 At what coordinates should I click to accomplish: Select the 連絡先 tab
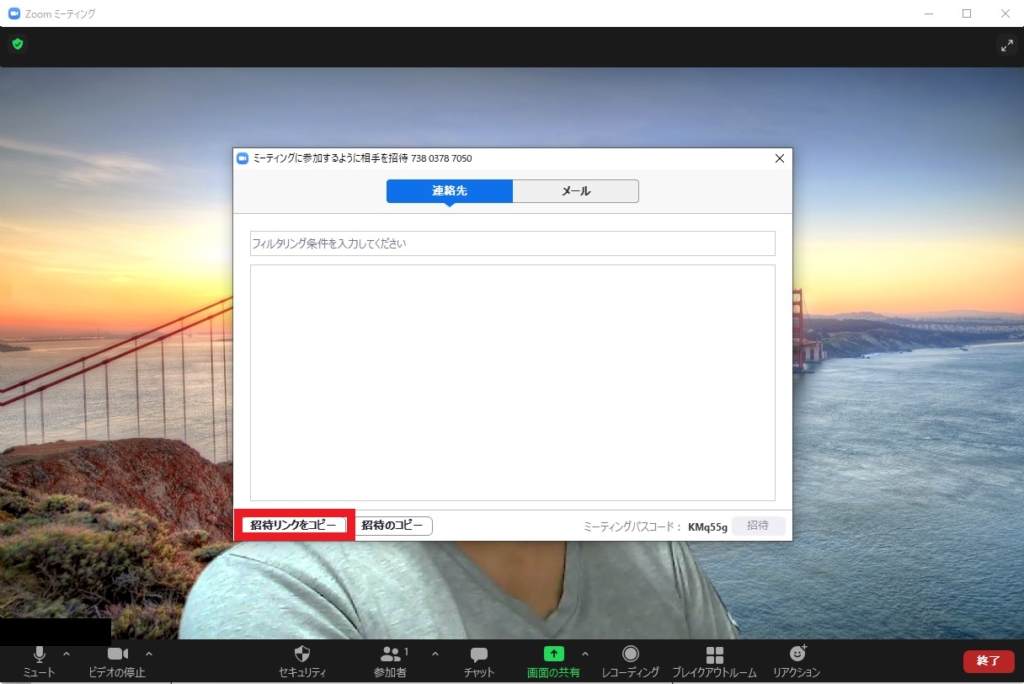[x=449, y=191]
